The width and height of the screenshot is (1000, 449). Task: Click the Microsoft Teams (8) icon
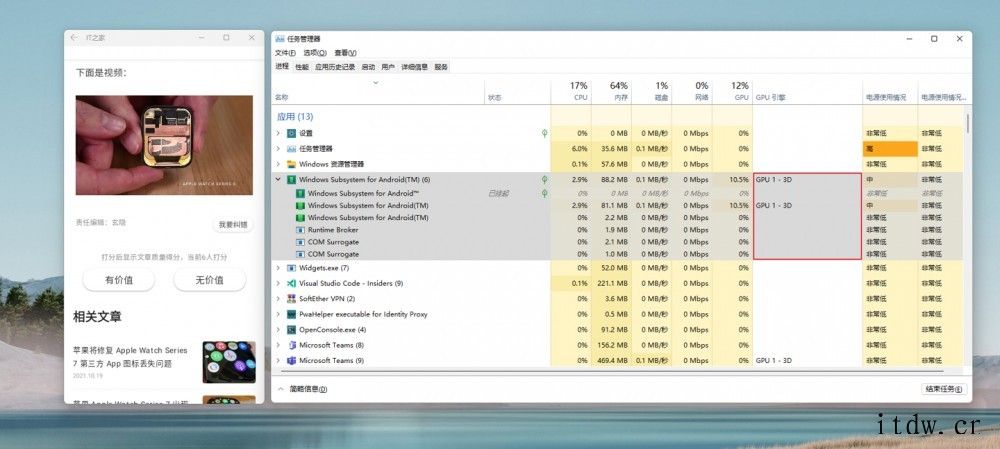pyautogui.click(x=291, y=345)
